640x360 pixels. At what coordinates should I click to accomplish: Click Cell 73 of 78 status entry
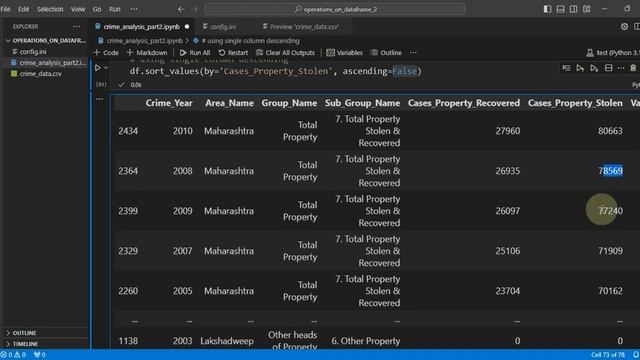tap(608, 355)
